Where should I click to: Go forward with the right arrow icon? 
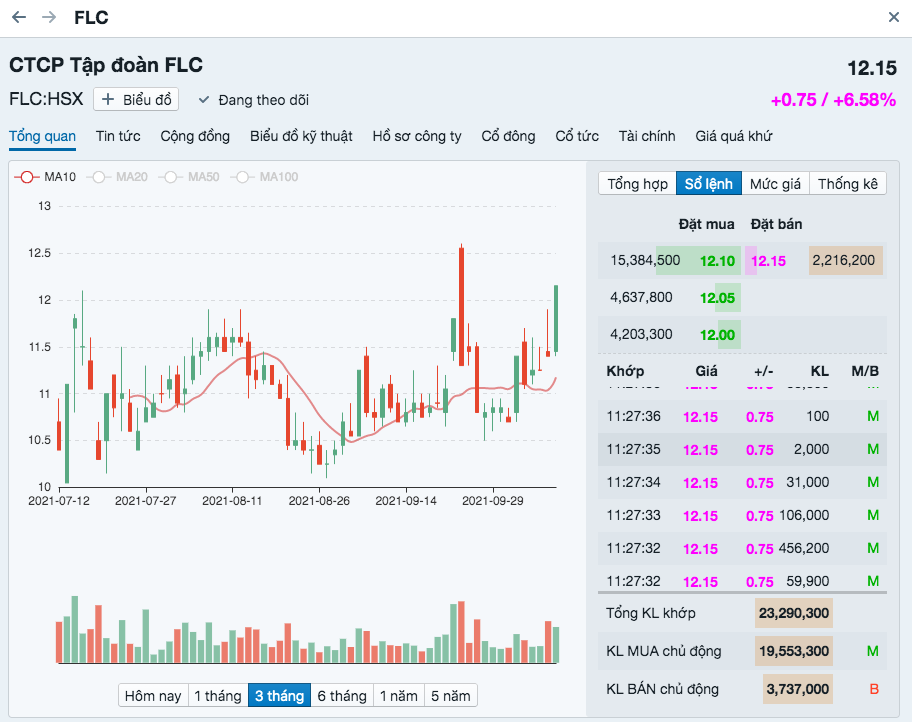[x=49, y=17]
